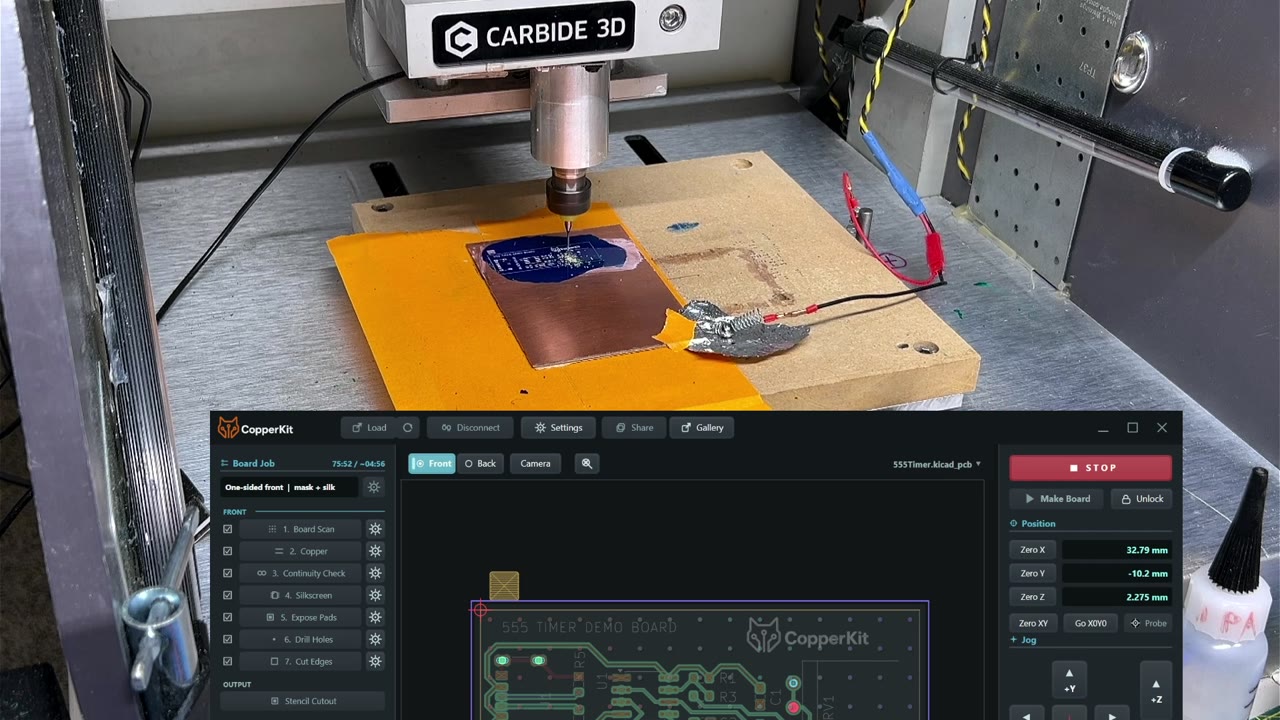Maximize the CopperKit window

coord(1132,428)
